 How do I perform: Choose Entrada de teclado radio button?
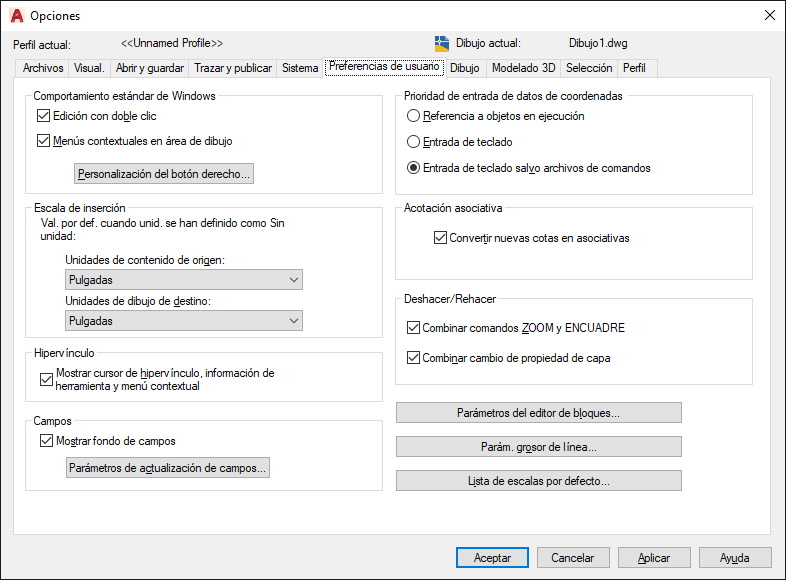[413, 142]
